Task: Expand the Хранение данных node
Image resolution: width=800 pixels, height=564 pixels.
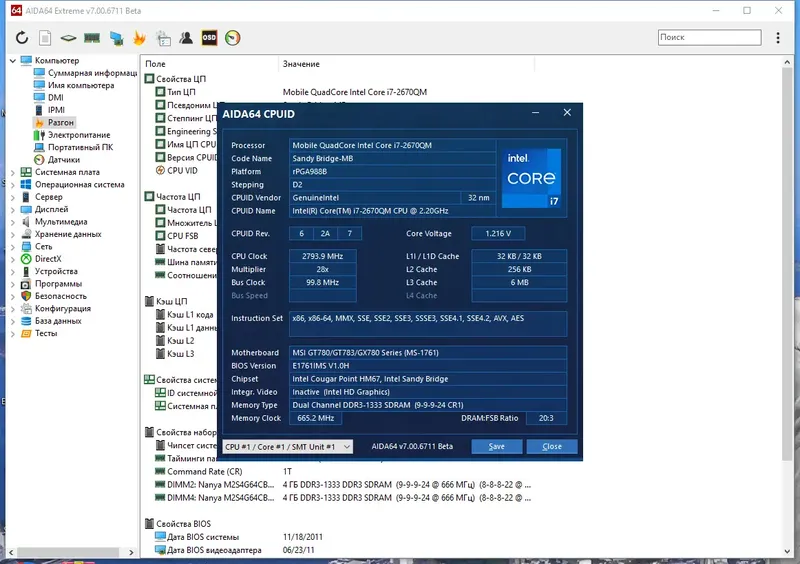Action: coord(13,234)
